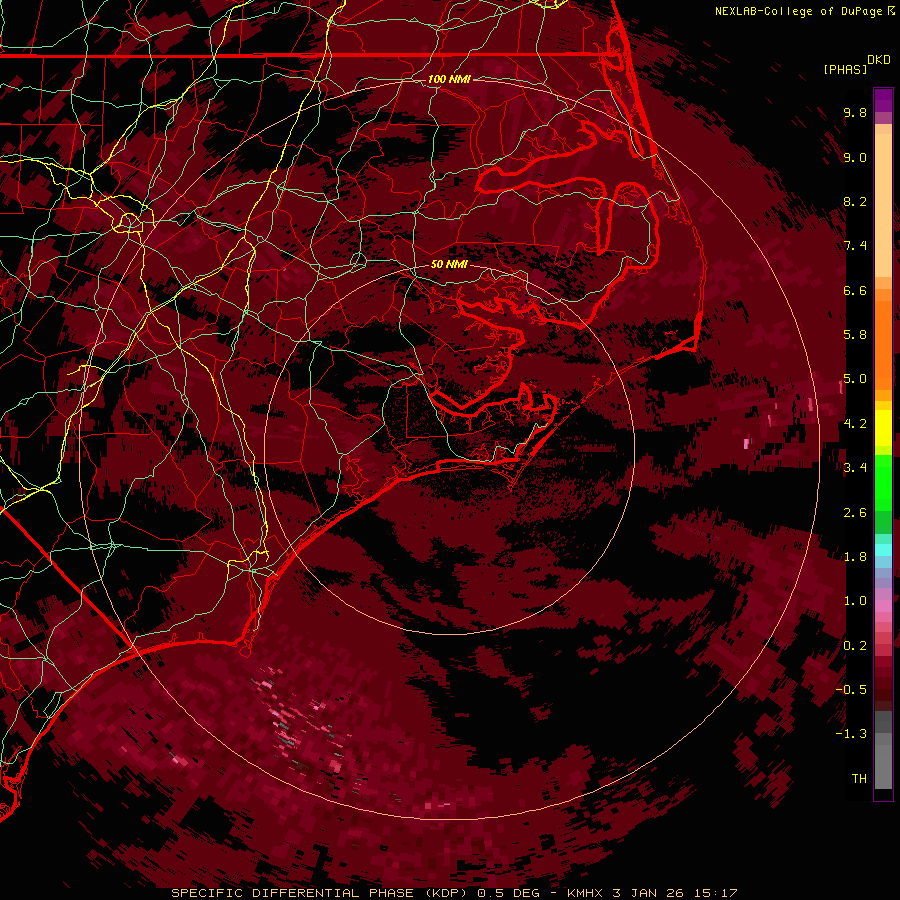Pick the bright green color scale band
Viewport: 900px width, 900px height.
pyautogui.click(x=883, y=482)
